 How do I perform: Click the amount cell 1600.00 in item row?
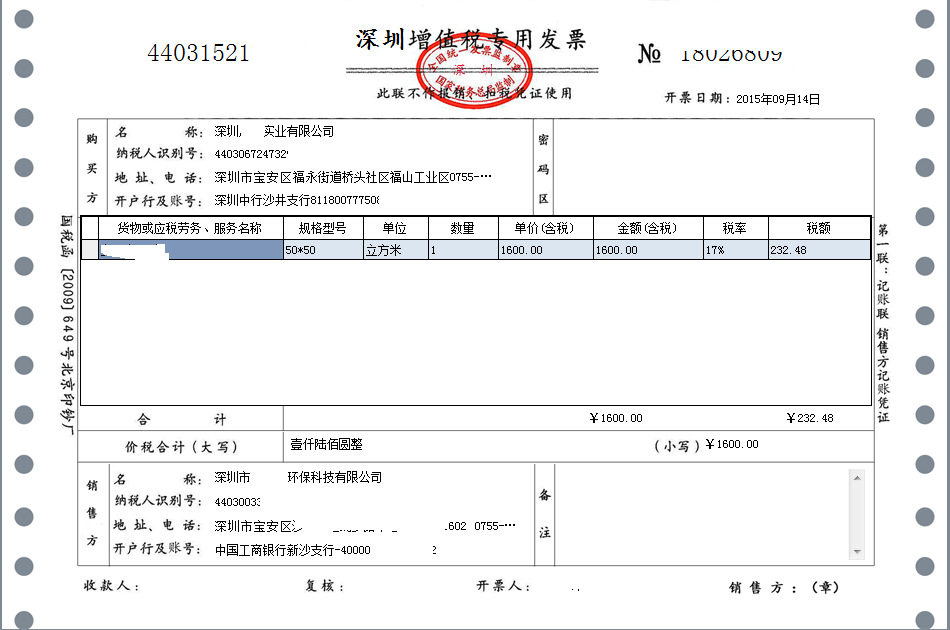tap(648, 250)
